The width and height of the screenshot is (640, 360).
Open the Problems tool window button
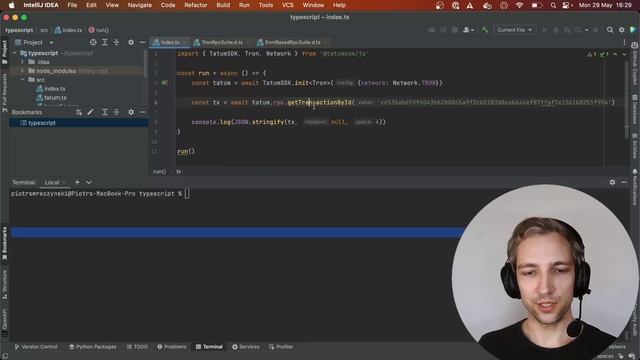[172, 347]
